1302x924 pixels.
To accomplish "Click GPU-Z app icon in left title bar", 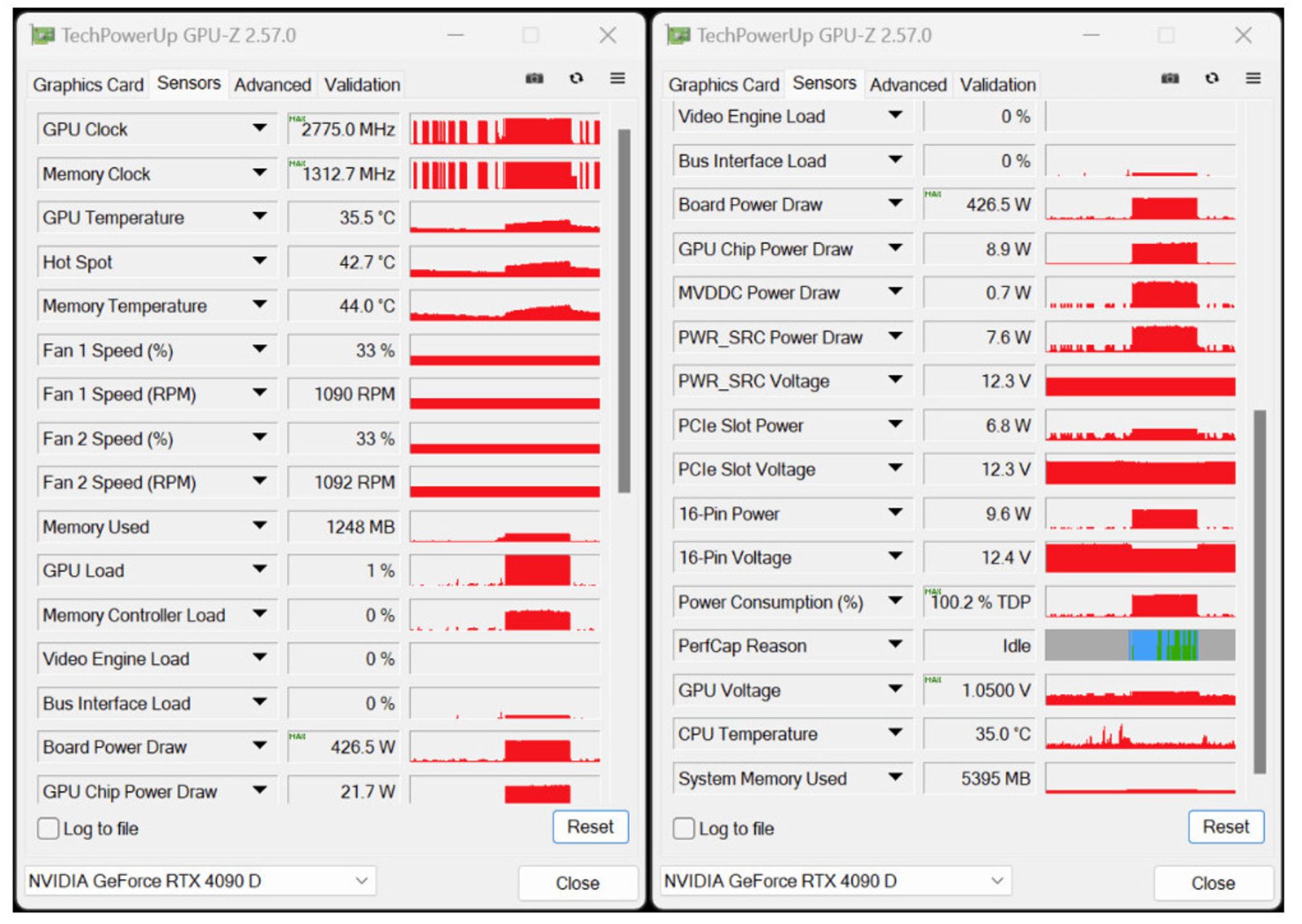I will pos(43,35).
